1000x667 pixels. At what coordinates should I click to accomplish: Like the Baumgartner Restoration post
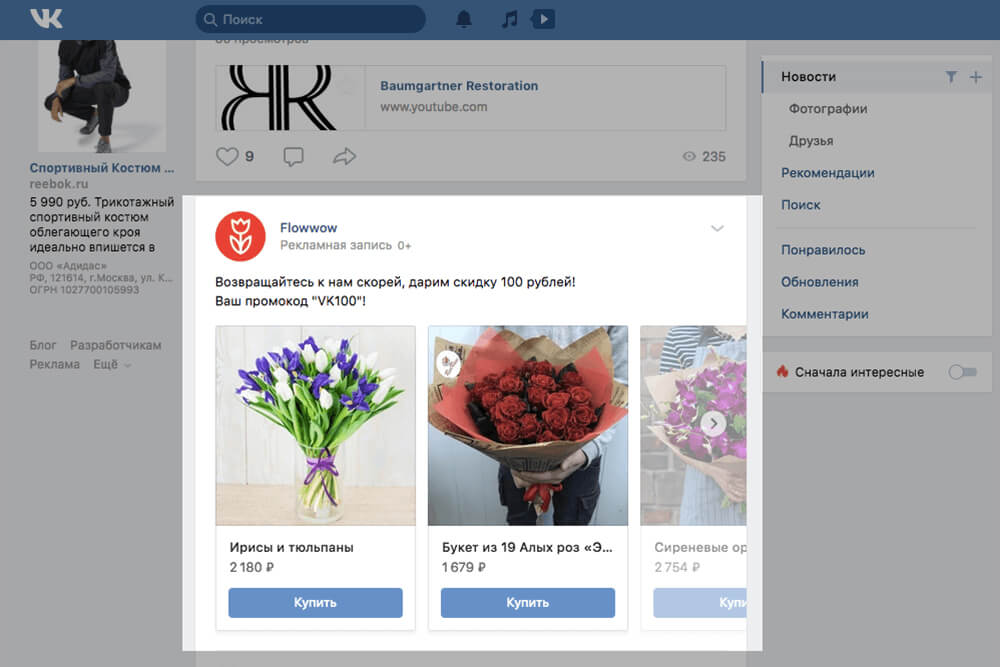[227, 156]
